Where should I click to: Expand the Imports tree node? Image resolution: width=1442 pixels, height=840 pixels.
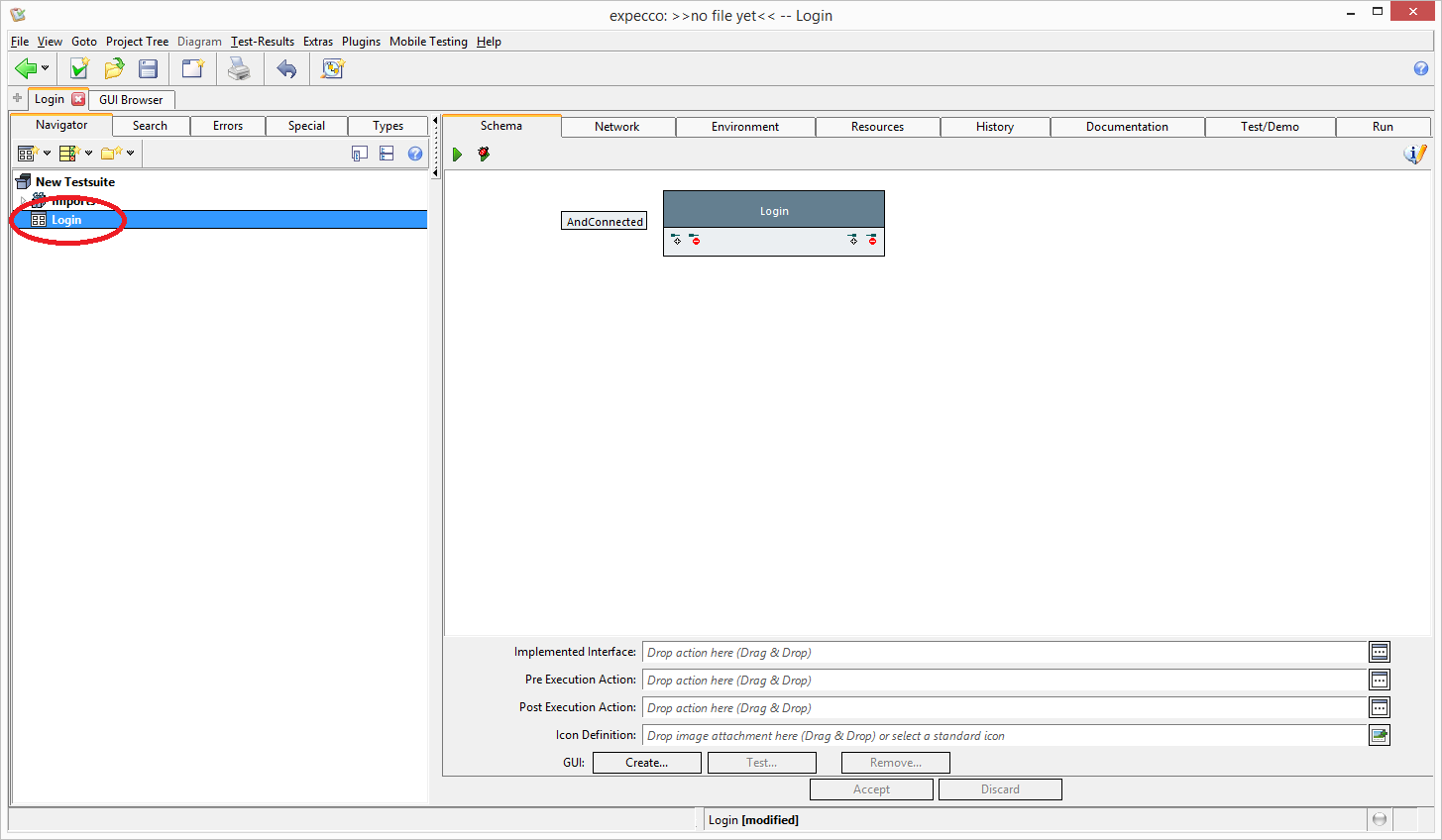(x=23, y=201)
